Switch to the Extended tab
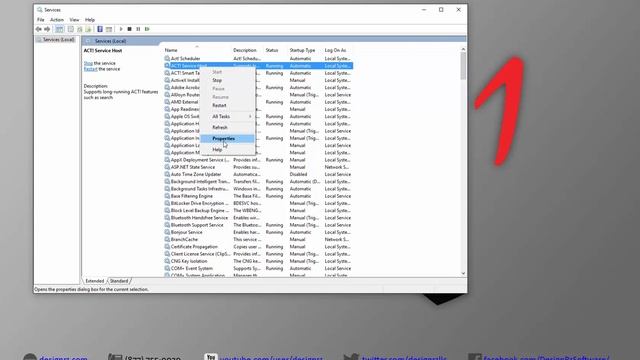The width and height of the screenshot is (640, 360). point(95,281)
